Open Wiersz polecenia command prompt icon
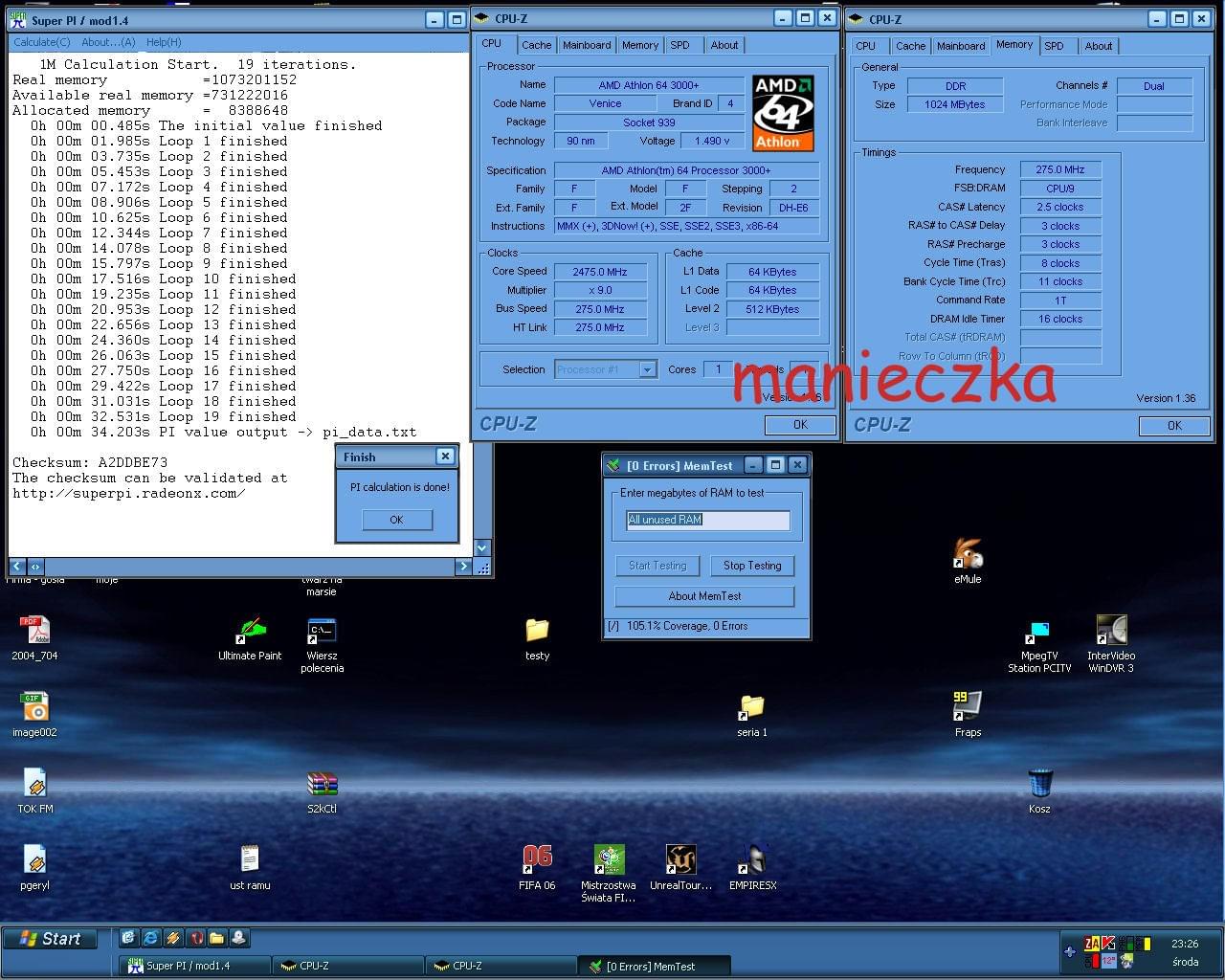Screen dimensions: 1225x980 pyautogui.click(x=322, y=645)
